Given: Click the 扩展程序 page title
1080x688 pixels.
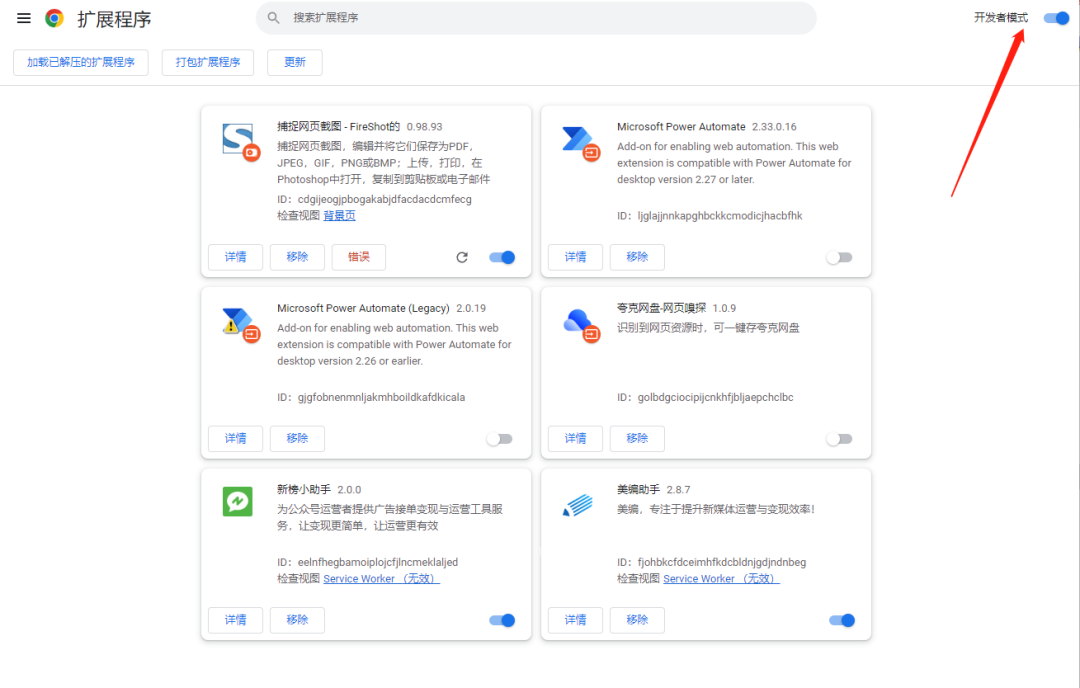Looking at the screenshot, I should 114,19.
